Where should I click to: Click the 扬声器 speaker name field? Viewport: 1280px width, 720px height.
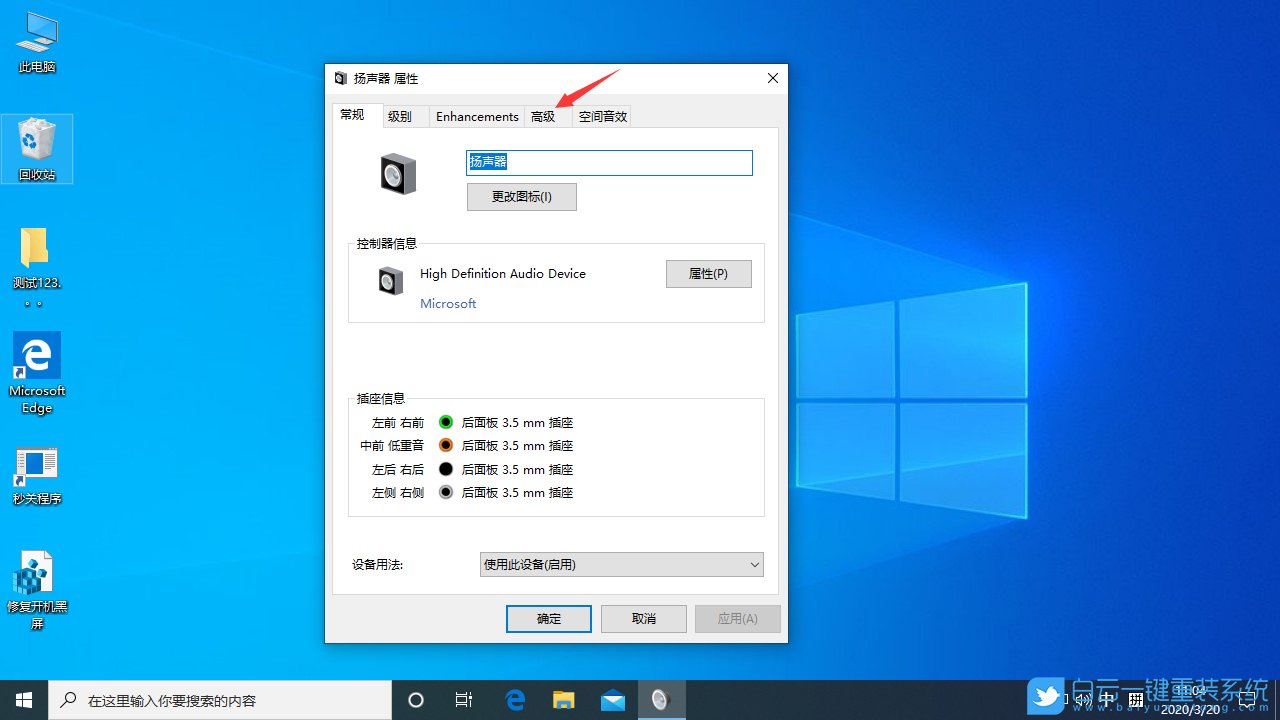coord(608,162)
